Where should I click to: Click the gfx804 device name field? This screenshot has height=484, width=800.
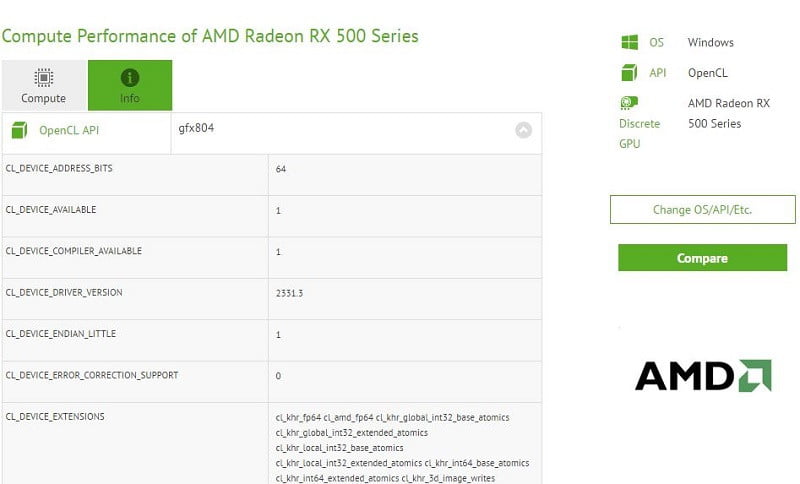(x=196, y=129)
